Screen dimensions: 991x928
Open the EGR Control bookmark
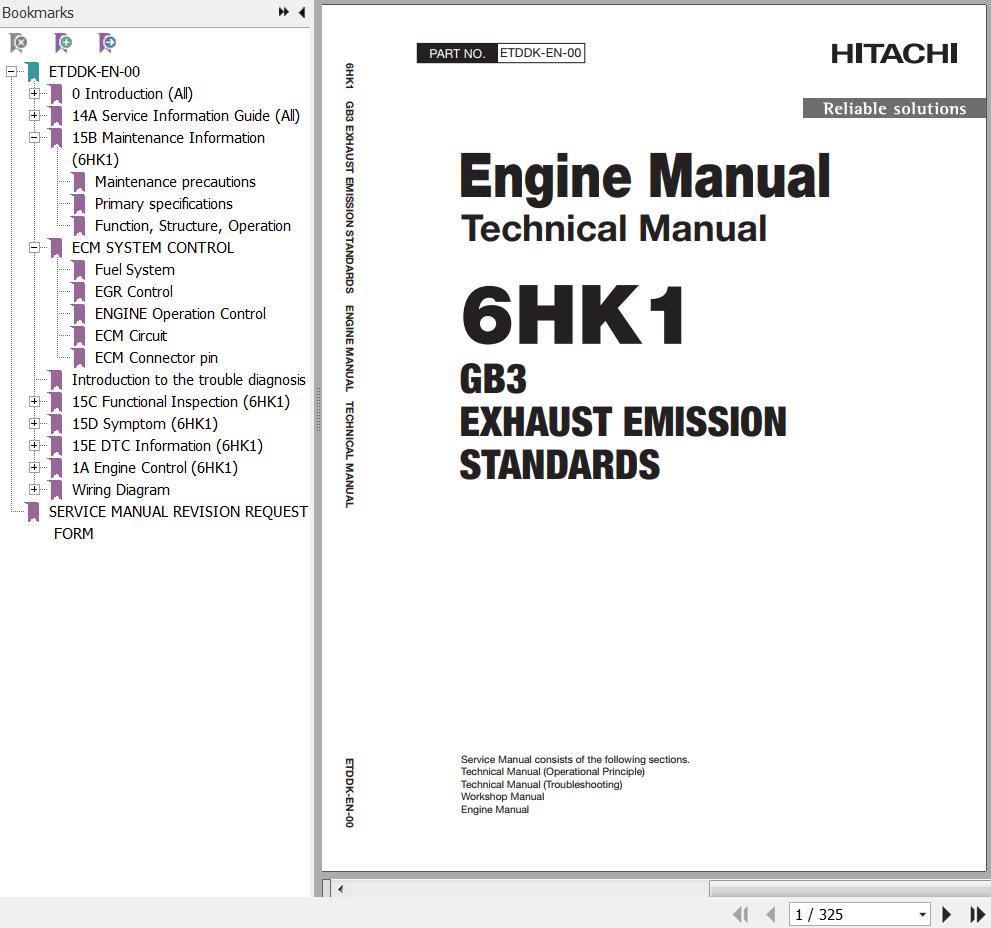coord(133,291)
